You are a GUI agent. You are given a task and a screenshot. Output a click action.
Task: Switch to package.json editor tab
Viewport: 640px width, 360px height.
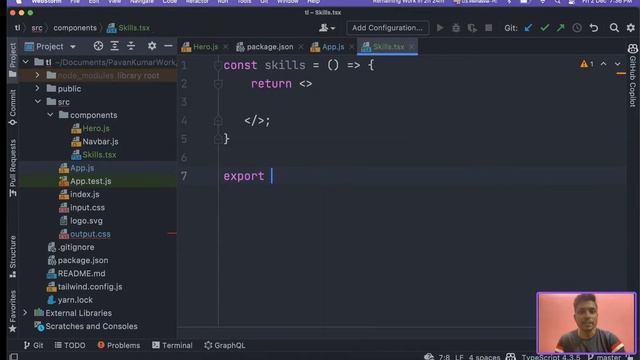[x=270, y=47]
